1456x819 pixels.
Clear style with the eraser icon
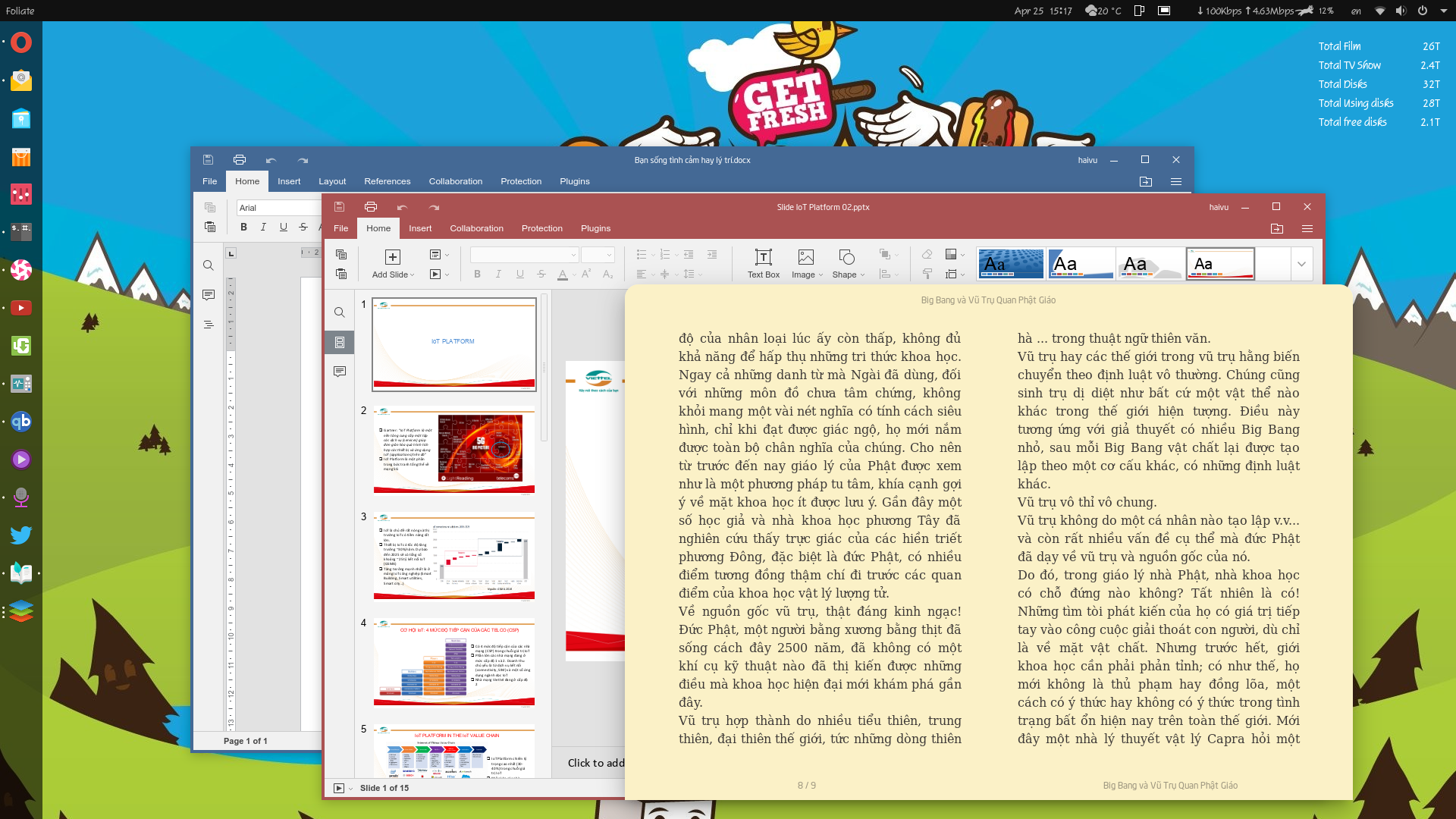tap(927, 255)
